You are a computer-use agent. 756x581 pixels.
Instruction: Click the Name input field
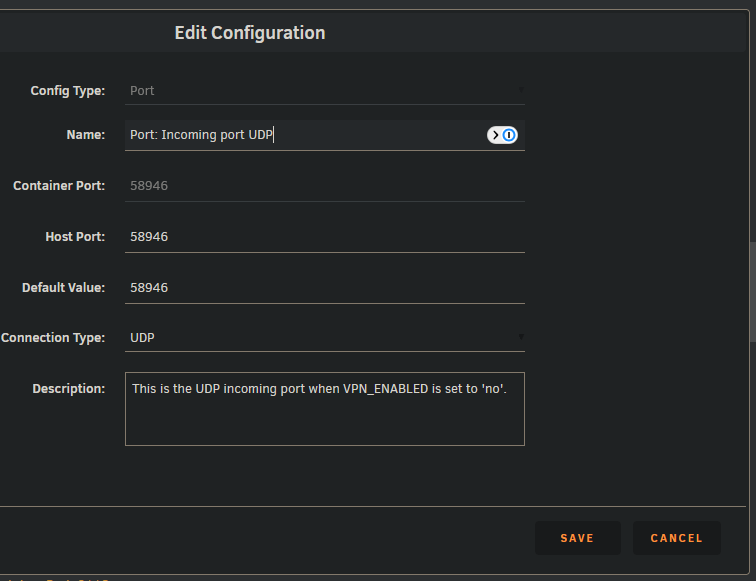(x=324, y=135)
